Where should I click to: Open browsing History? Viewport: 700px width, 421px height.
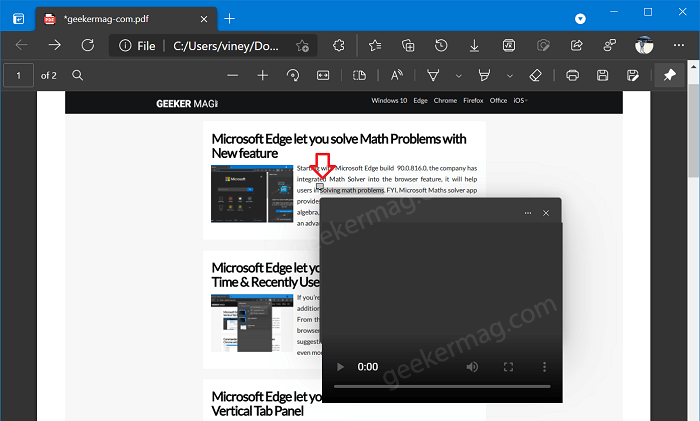[x=441, y=45]
